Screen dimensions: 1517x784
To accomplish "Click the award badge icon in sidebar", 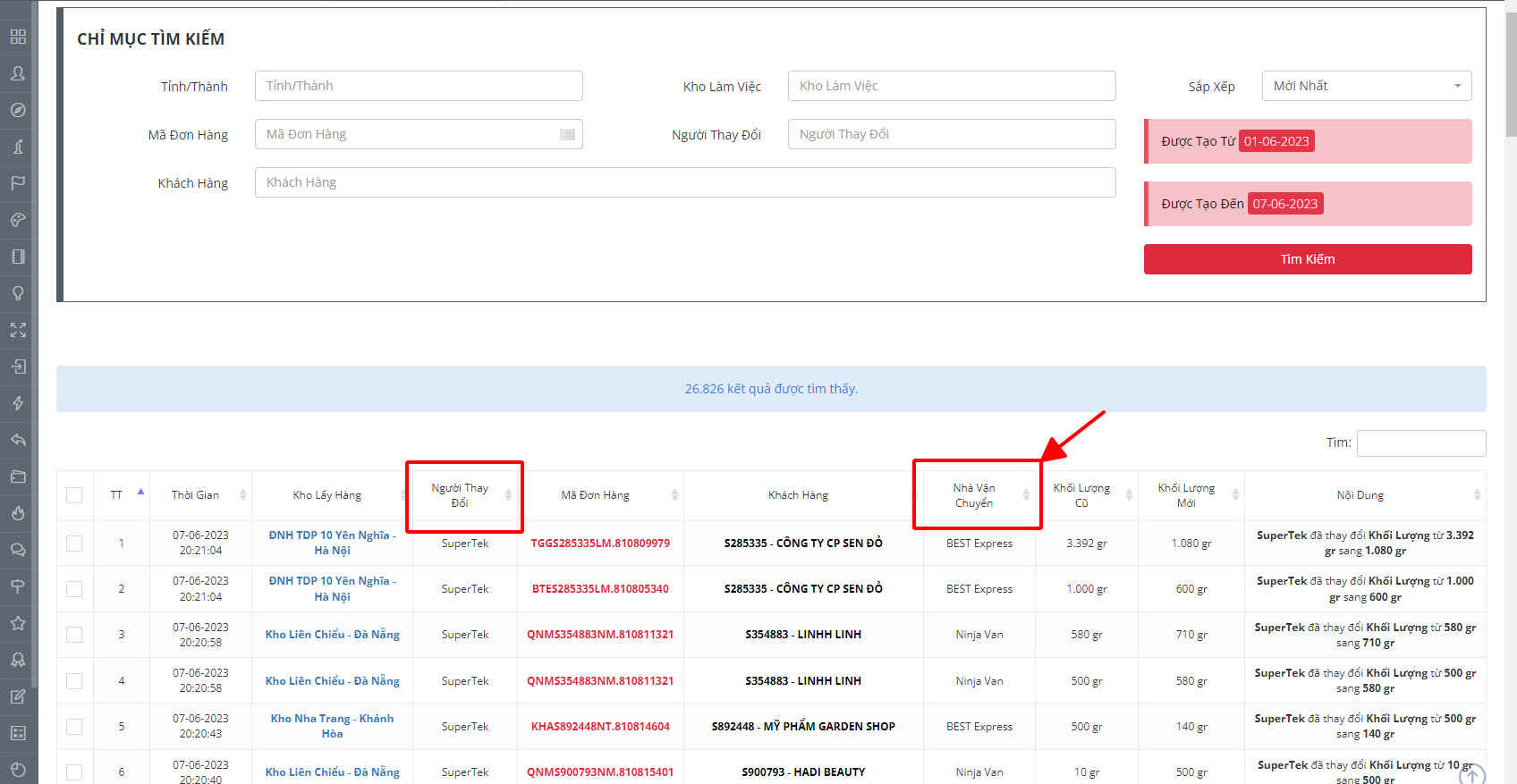I will (18, 660).
